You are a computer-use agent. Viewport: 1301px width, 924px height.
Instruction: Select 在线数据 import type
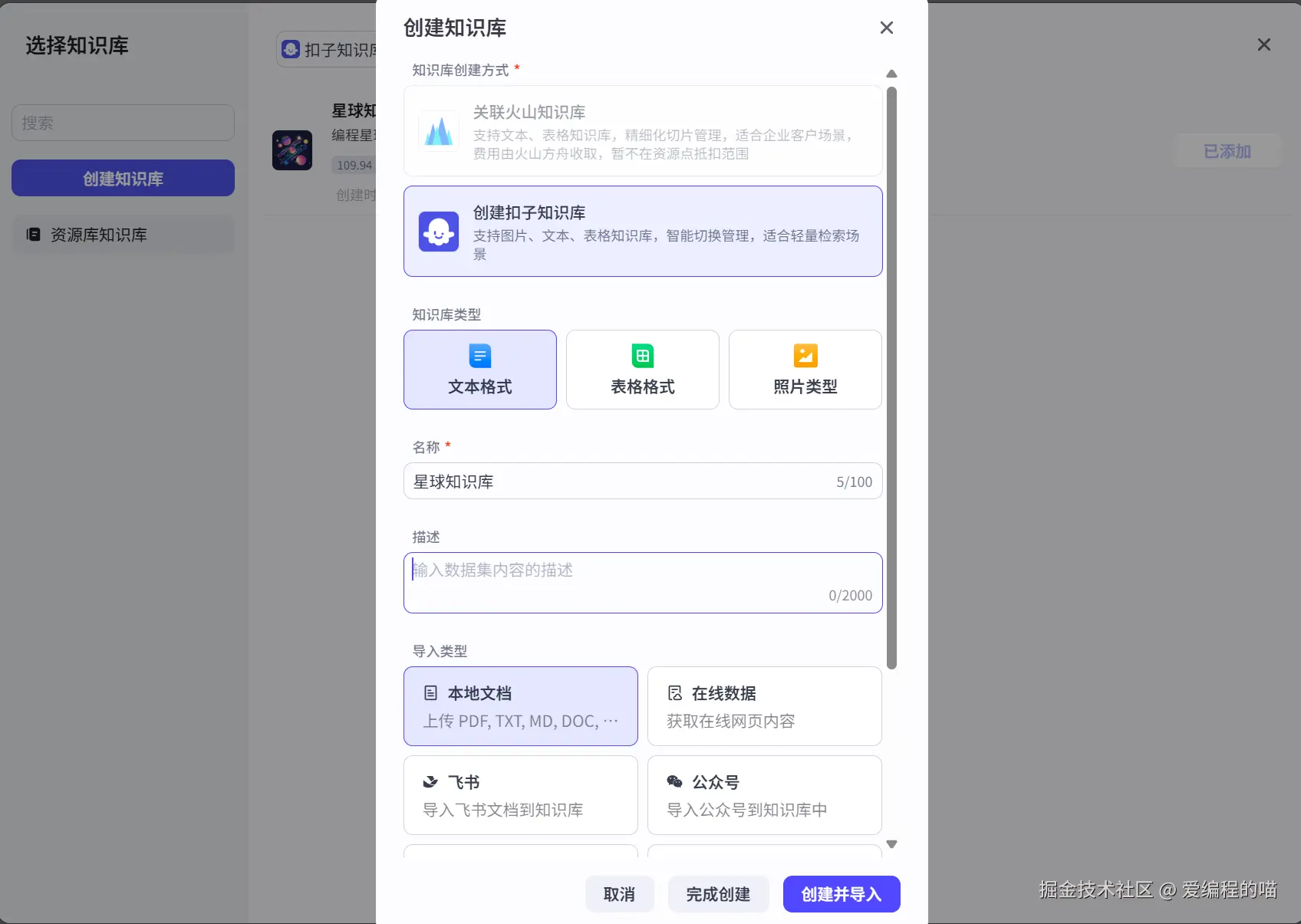[765, 706]
